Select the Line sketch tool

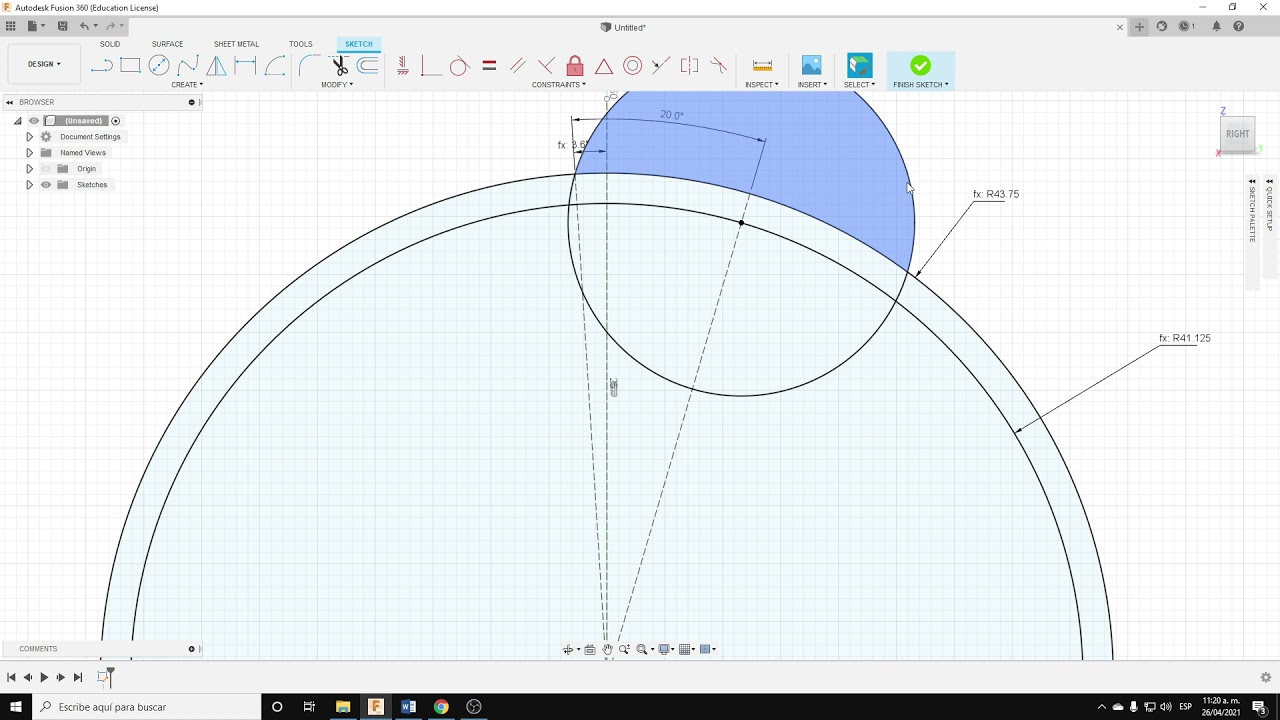(x=101, y=66)
